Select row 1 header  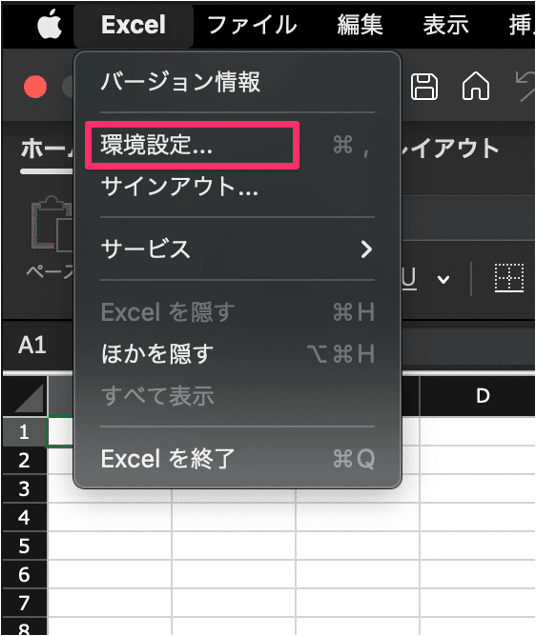(24, 432)
